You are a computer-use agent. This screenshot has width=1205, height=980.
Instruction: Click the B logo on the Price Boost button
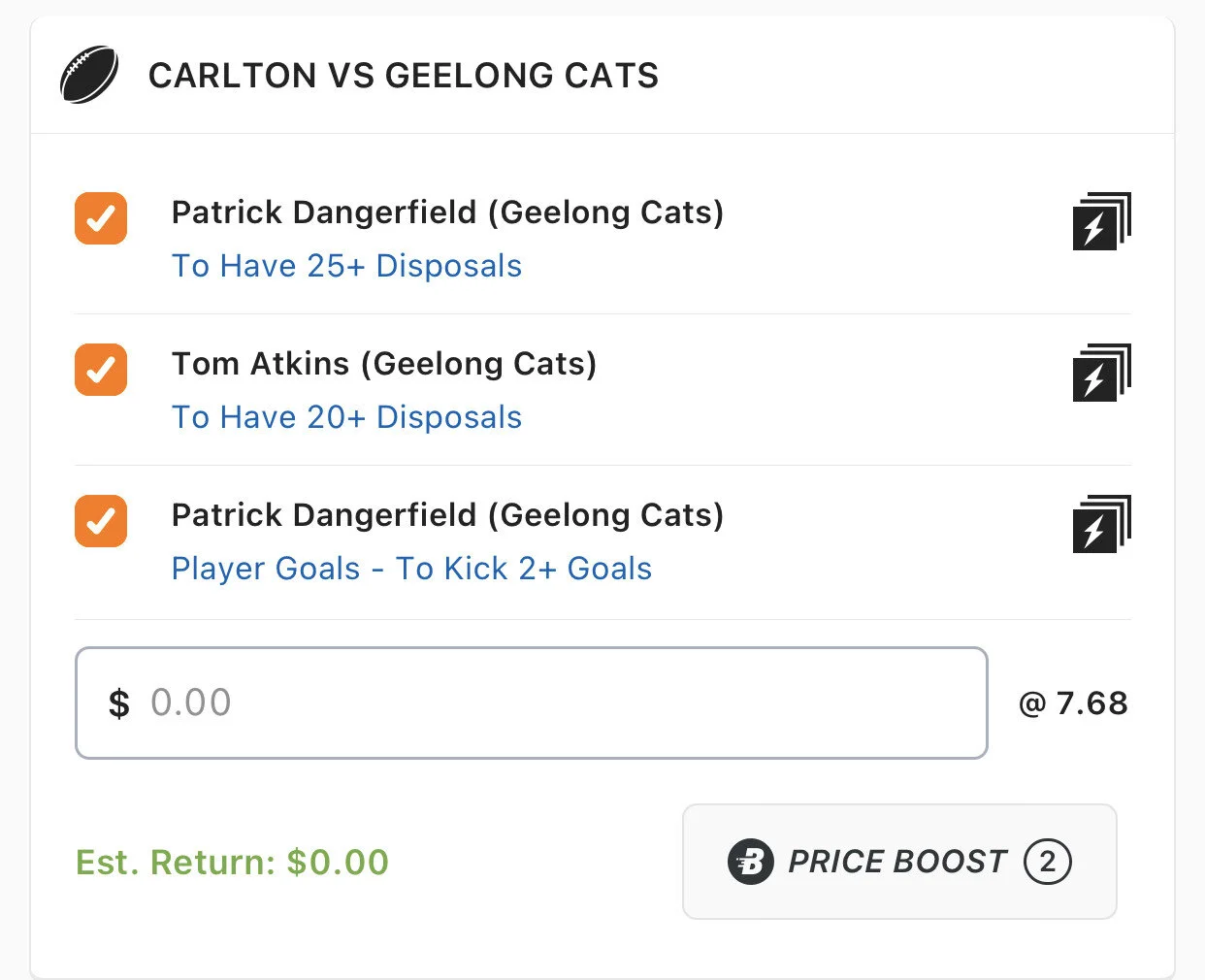[x=751, y=862]
